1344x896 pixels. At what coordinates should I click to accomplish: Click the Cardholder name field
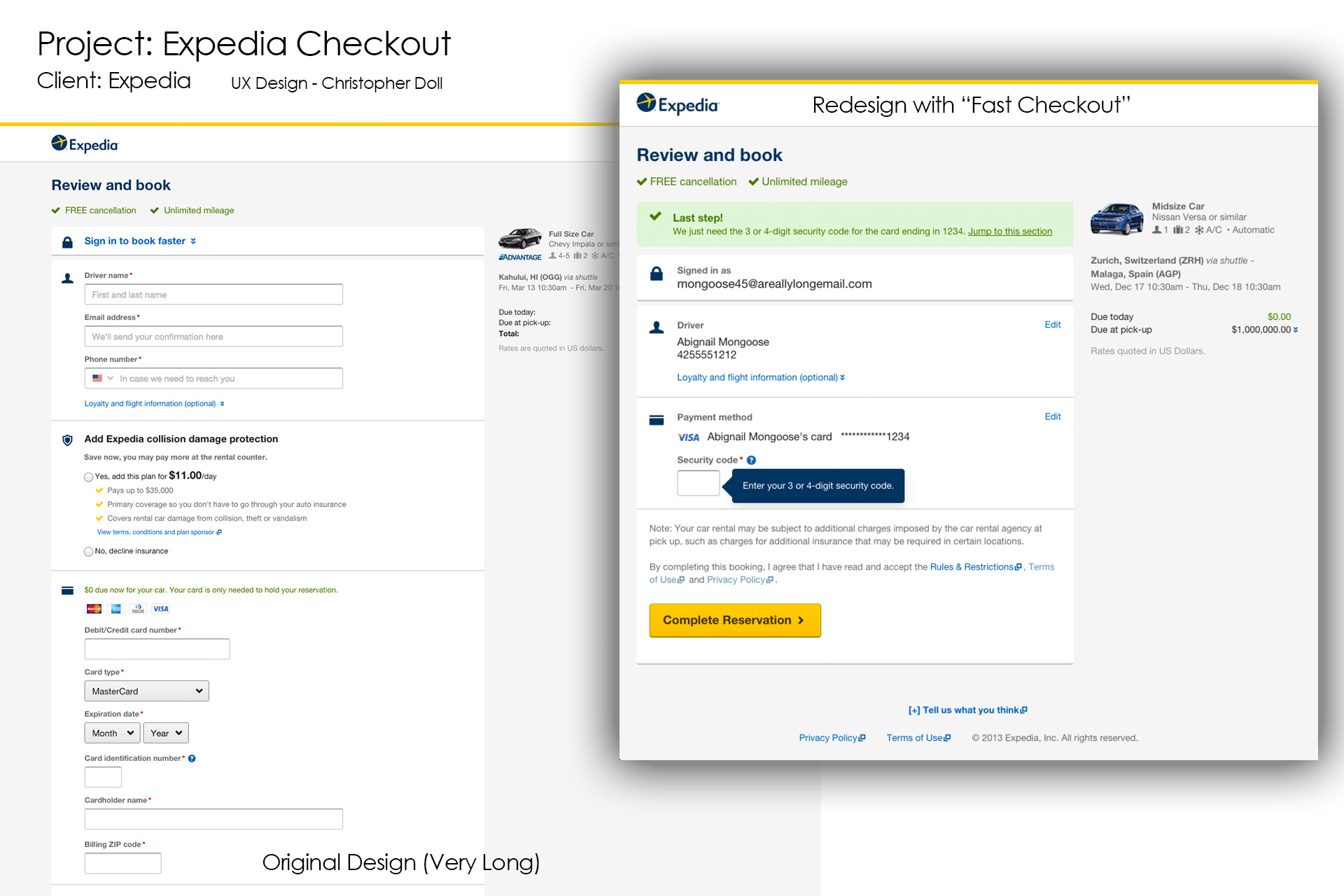[x=213, y=819]
